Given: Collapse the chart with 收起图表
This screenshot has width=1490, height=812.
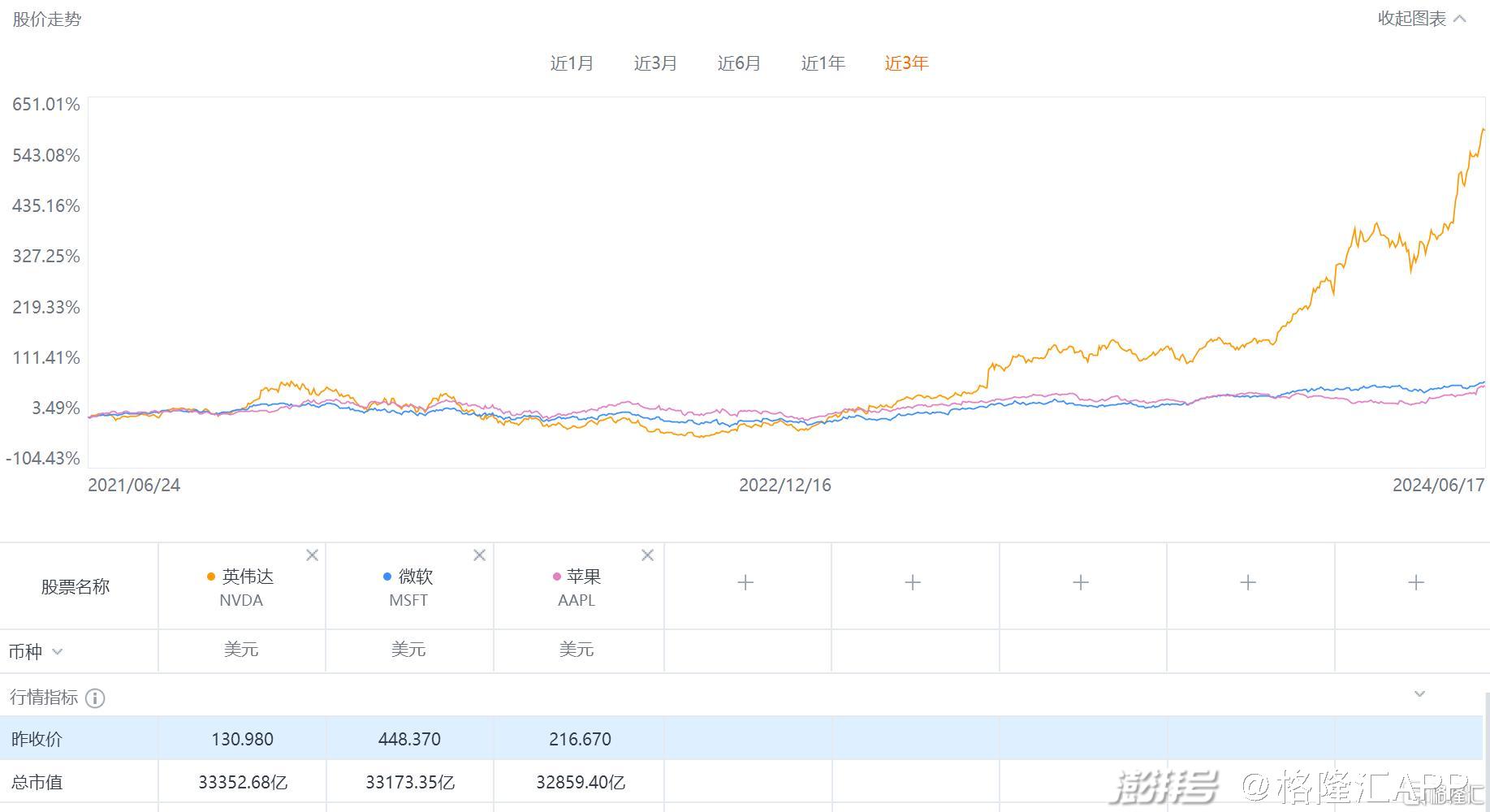Looking at the screenshot, I should click(1421, 19).
